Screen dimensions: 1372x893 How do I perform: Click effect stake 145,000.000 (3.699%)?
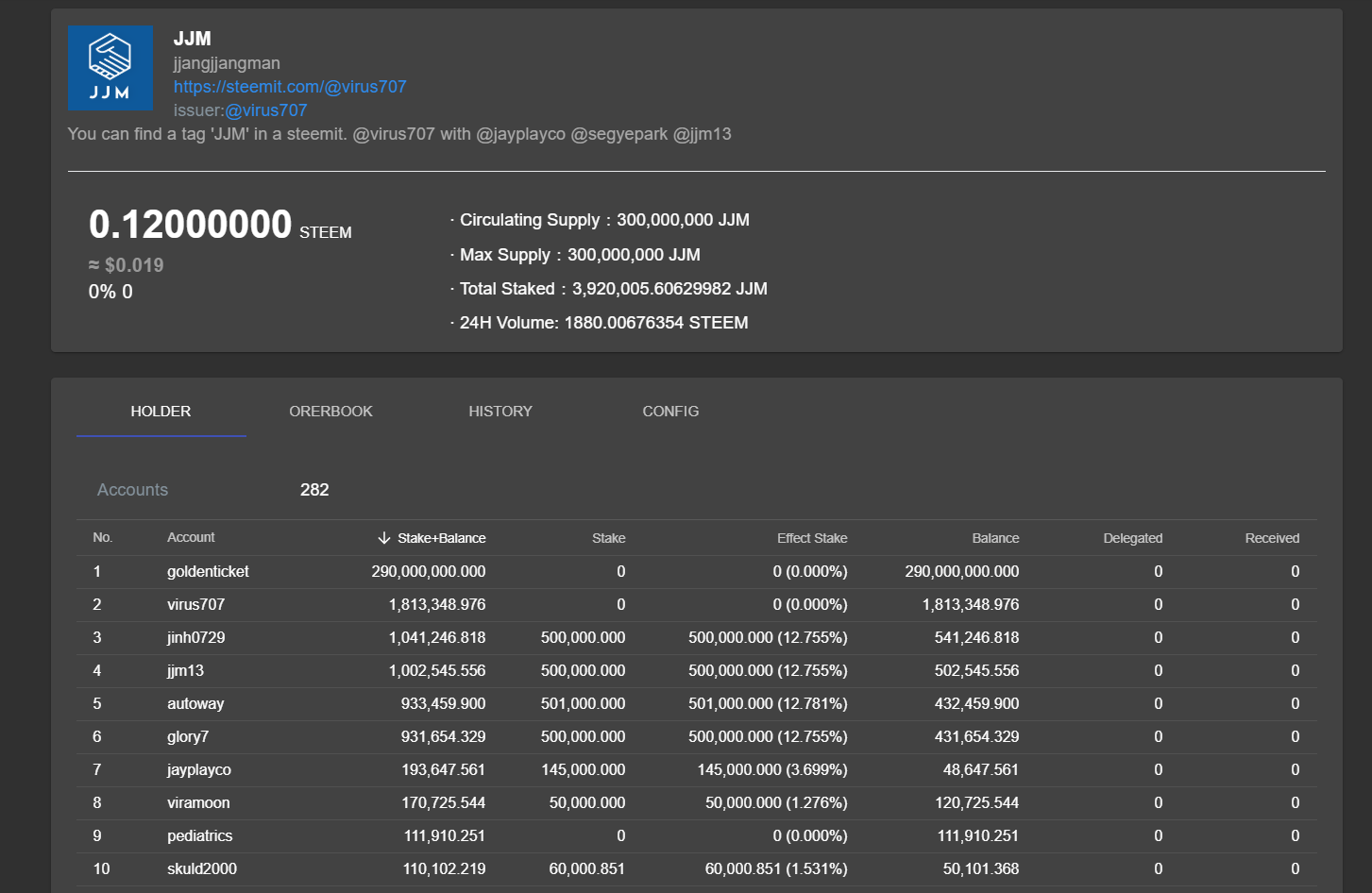772,770
